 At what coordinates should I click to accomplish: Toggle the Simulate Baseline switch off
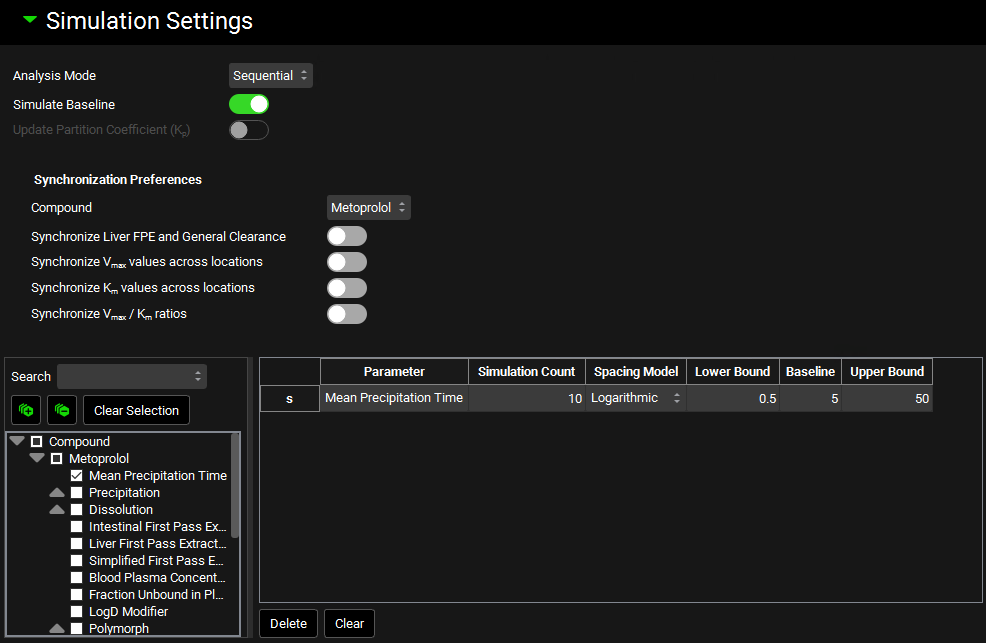coord(249,104)
